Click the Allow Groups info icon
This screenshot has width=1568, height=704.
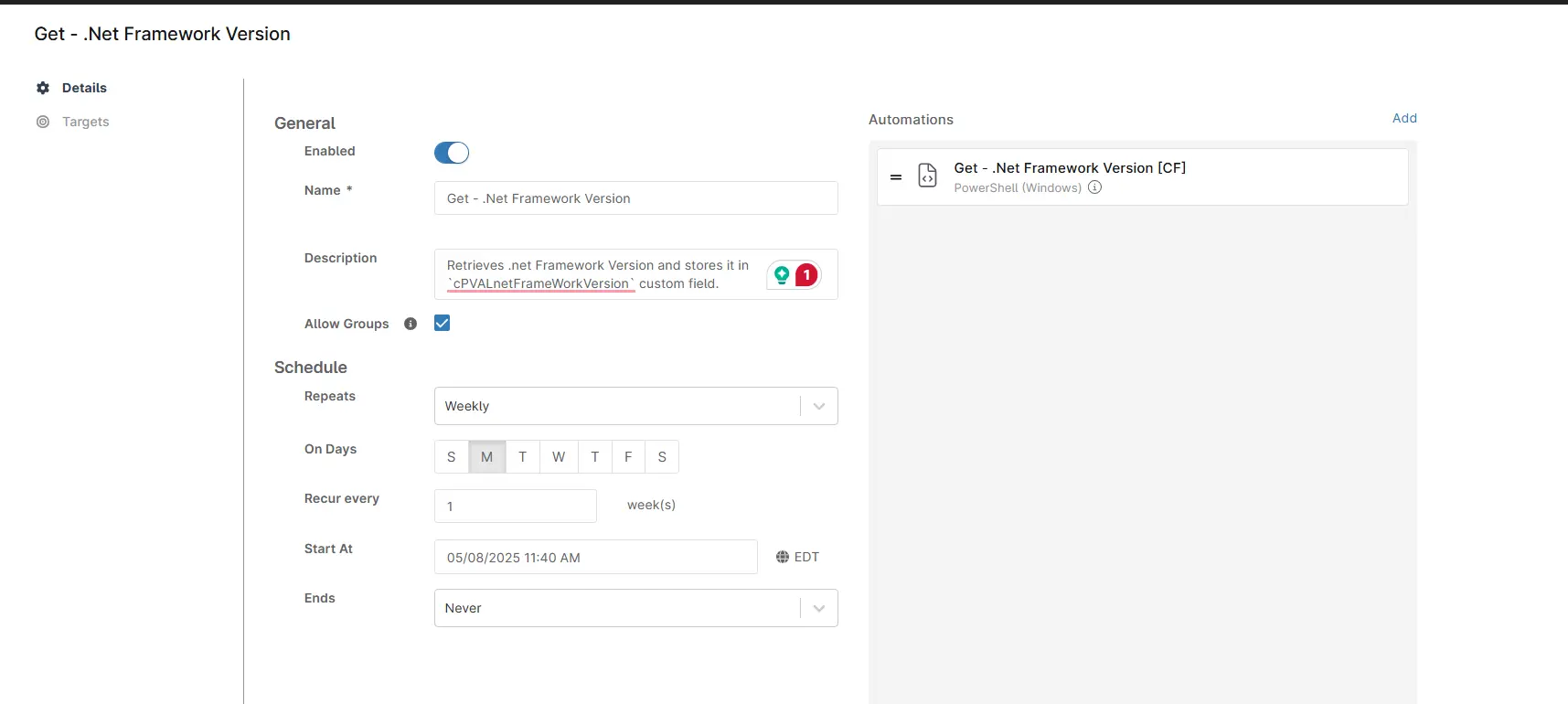[x=411, y=324]
